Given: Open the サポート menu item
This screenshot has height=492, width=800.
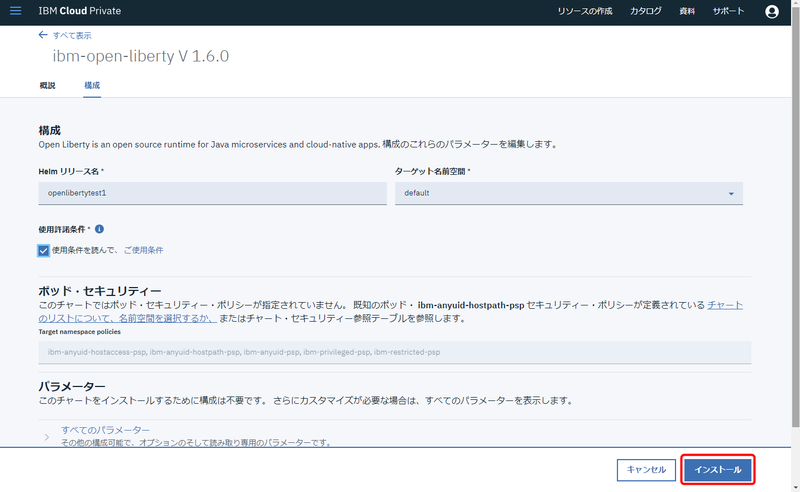Looking at the screenshot, I should pyautogui.click(x=728, y=11).
